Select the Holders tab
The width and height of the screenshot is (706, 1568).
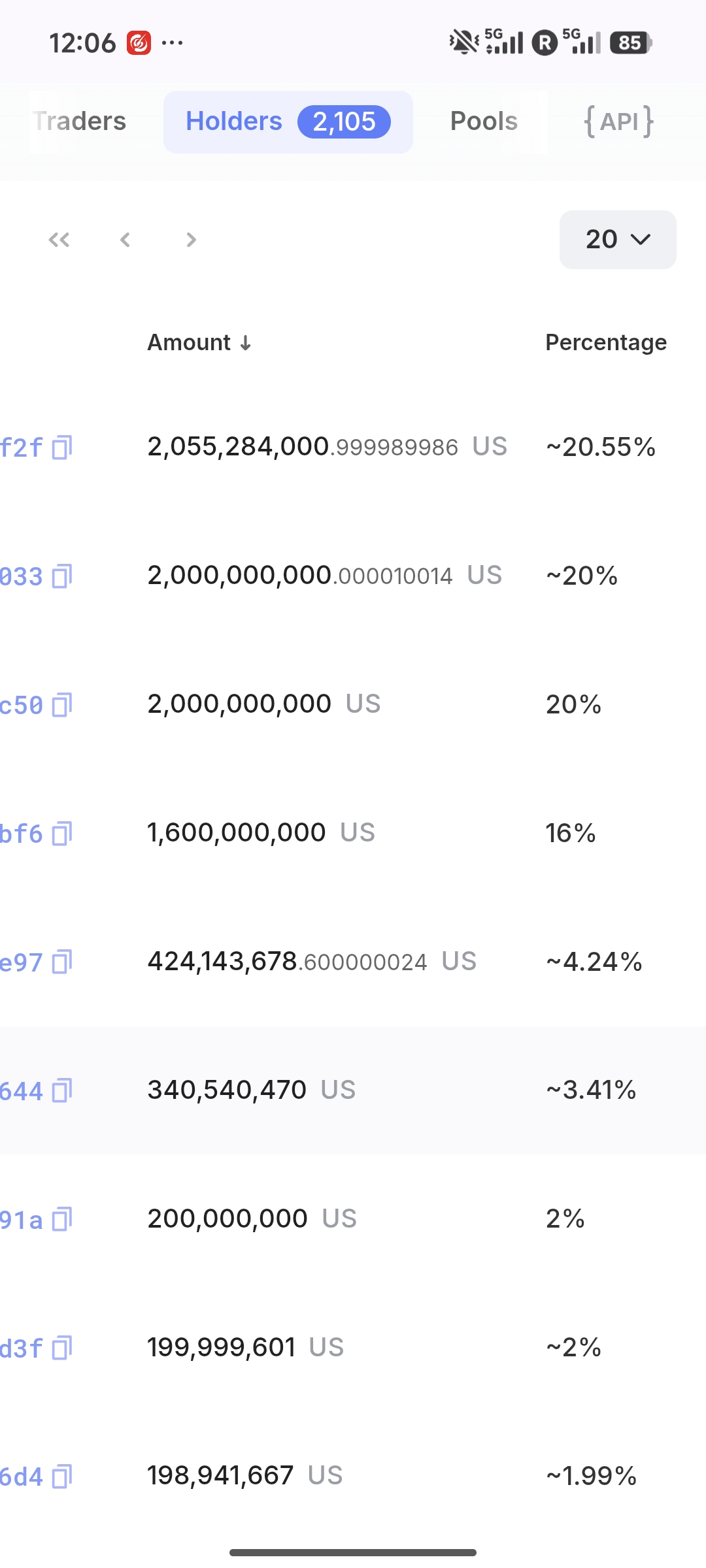pos(288,122)
